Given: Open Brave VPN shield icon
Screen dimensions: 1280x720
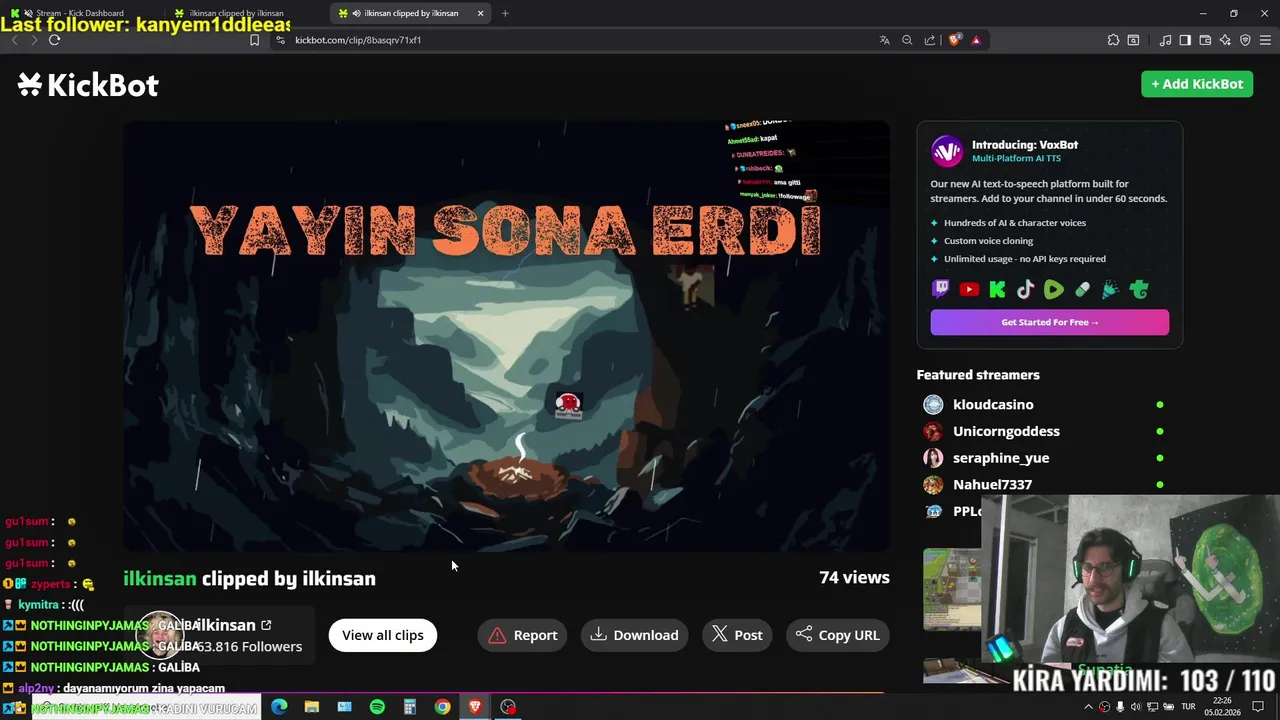Looking at the screenshot, I should click(1245, 40).
